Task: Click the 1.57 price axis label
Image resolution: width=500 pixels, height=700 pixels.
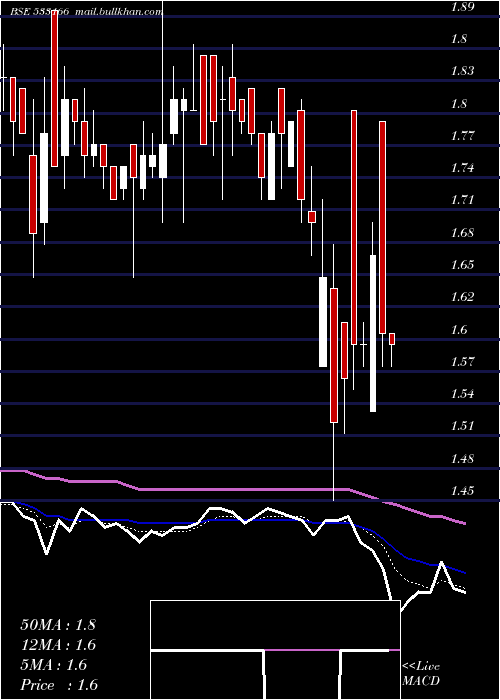Action: pyautogui.click(x=462, y=361)
